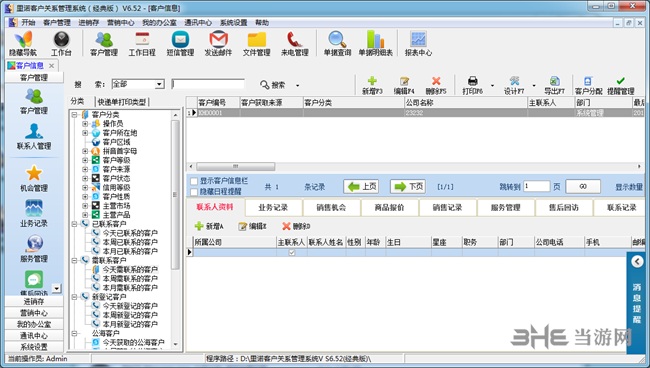Open the dropdown arrow next to 打印F6

click(x=492, y=86)
